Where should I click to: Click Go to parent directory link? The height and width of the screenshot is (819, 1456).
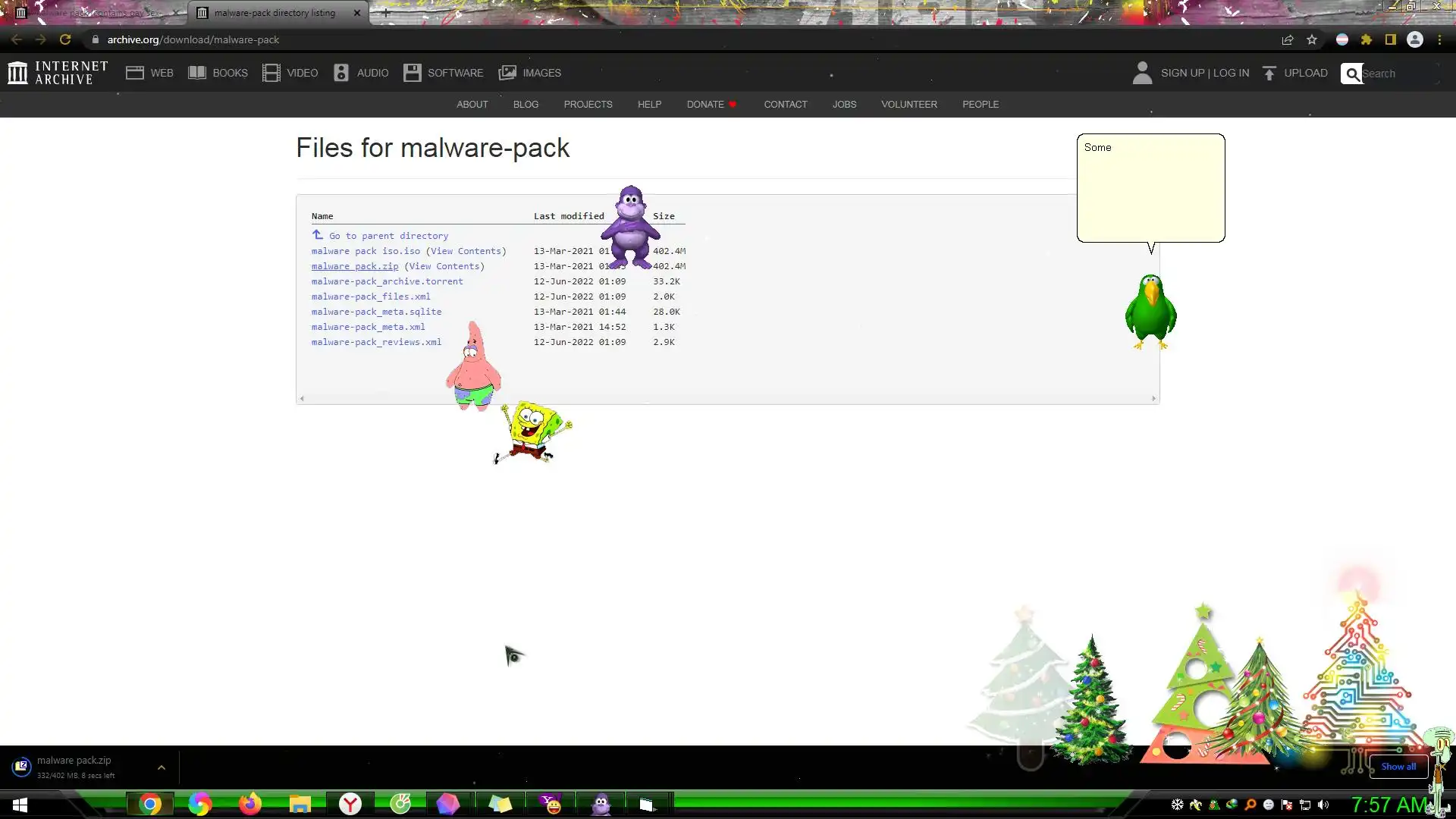click(388, 236)
